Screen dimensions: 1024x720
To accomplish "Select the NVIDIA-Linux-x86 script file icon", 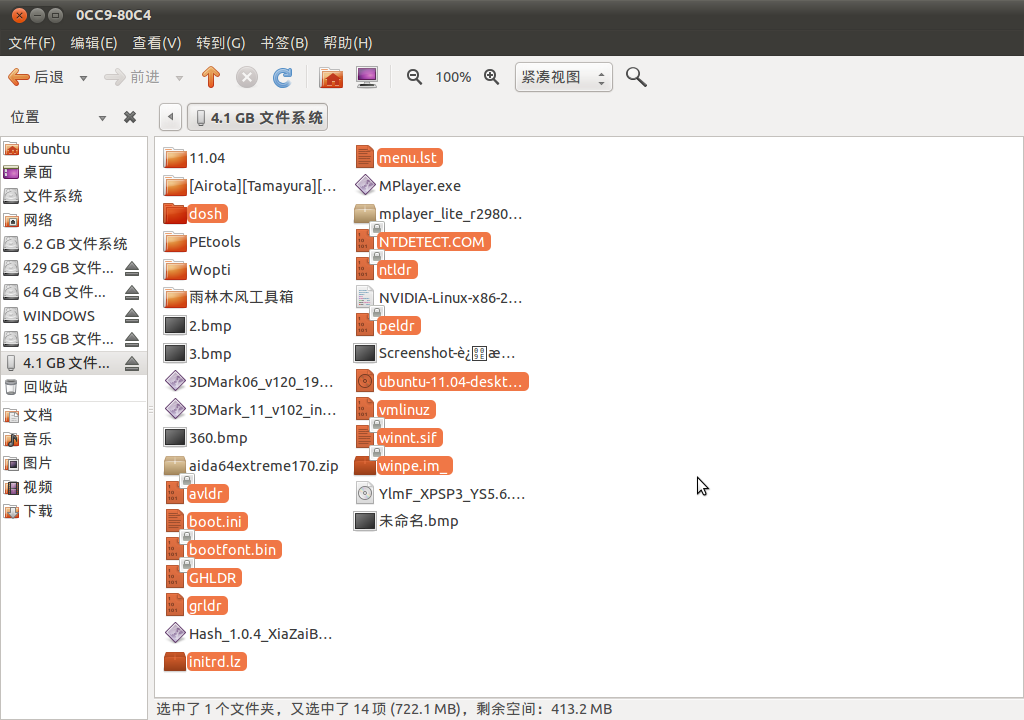I will pos(365,297).
